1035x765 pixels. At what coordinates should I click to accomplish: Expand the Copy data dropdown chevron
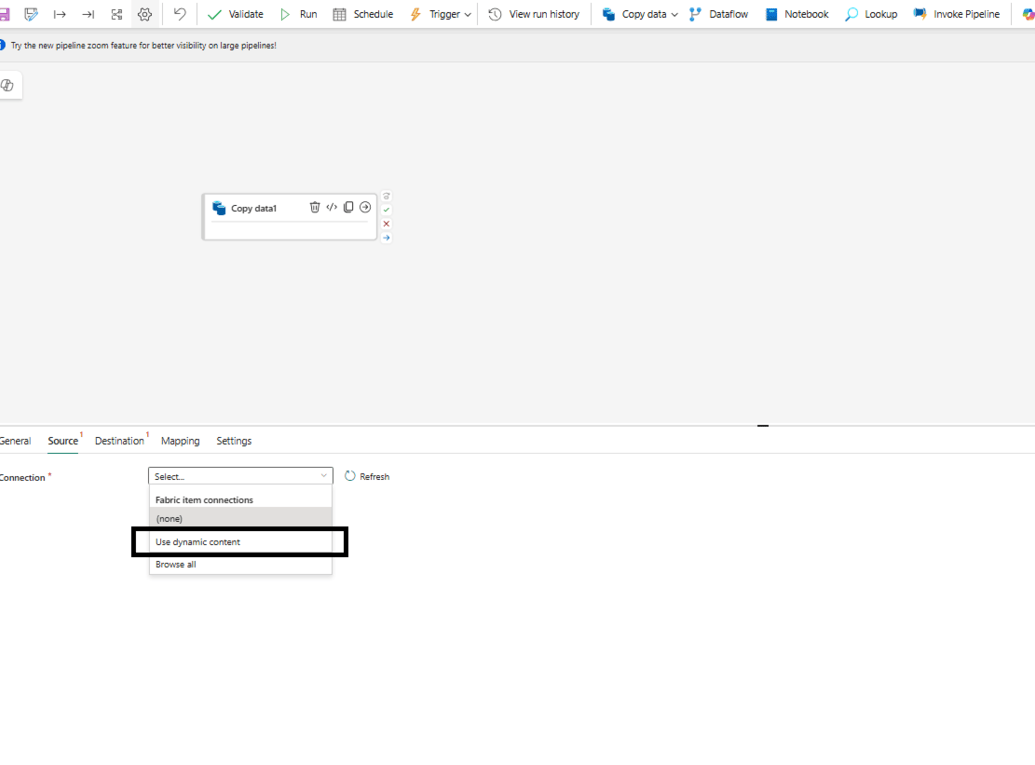[675, 15]
